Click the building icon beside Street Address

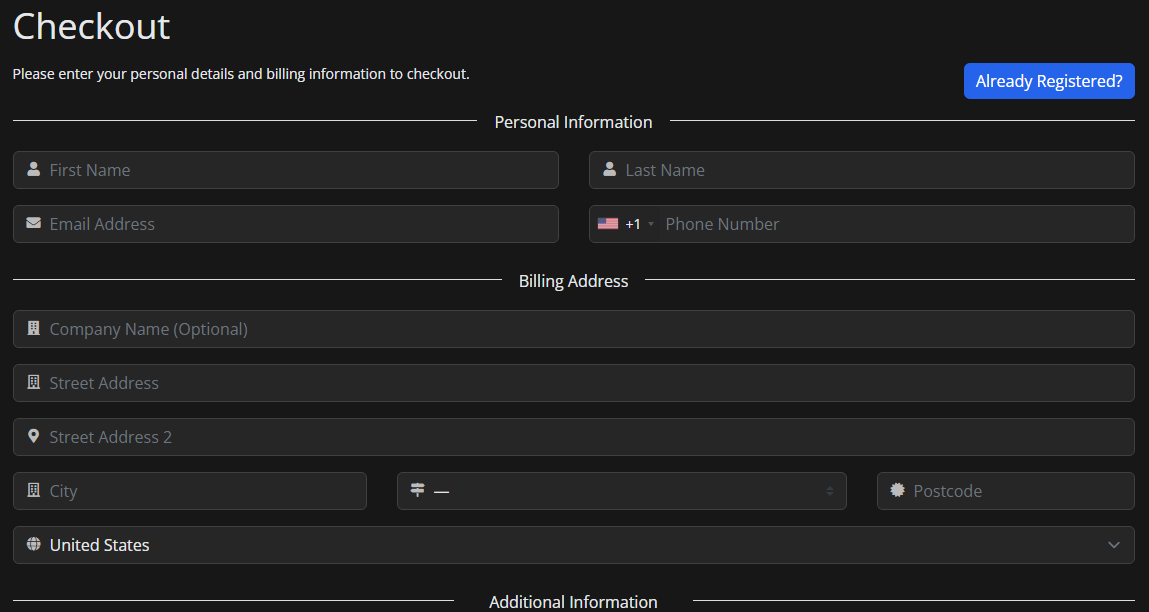click(34, 383)
